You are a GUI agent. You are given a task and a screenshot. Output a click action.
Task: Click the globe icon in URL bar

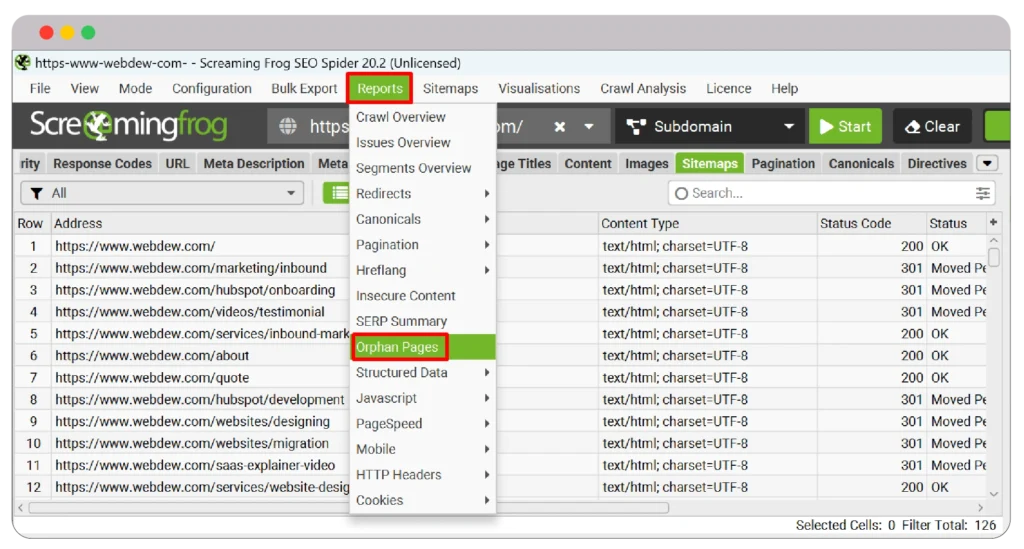coord(288,126)
